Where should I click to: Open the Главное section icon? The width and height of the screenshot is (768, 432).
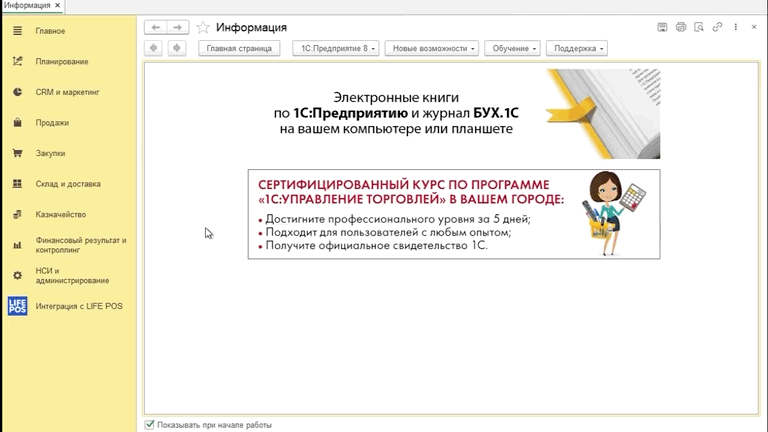pos(17,31)
